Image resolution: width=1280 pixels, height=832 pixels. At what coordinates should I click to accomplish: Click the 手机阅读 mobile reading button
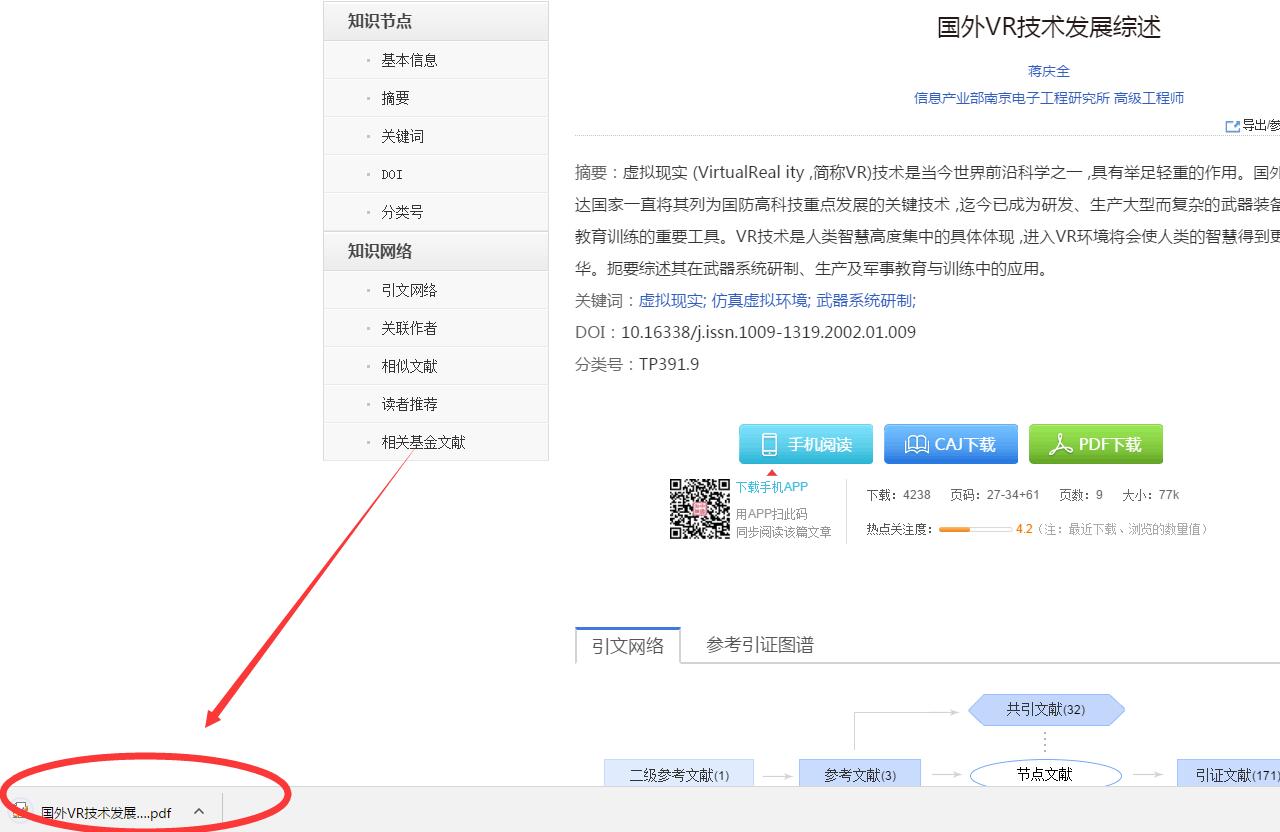point(805,444)
